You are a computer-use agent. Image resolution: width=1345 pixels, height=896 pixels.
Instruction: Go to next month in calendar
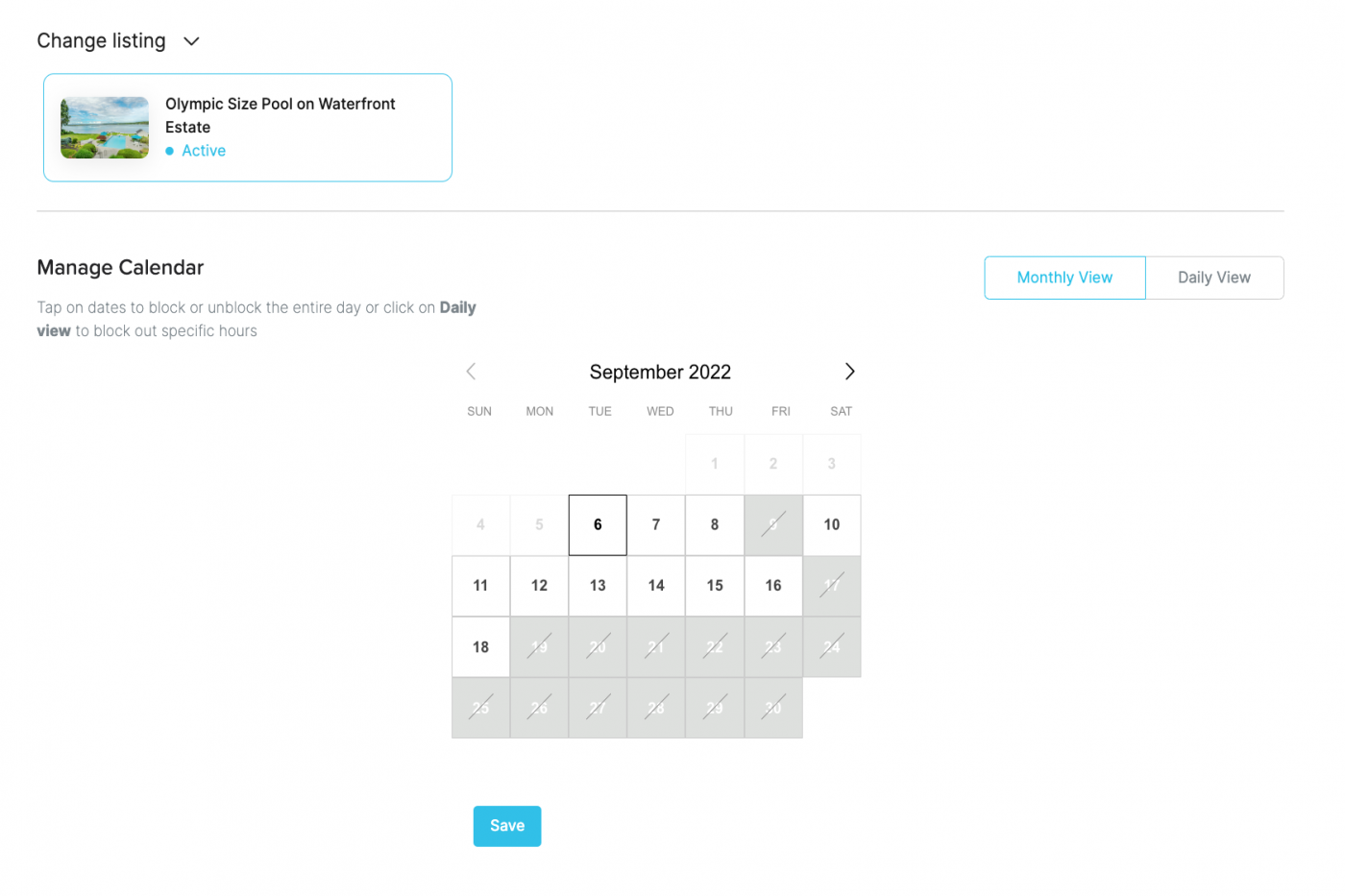click(x=849, y=372)
